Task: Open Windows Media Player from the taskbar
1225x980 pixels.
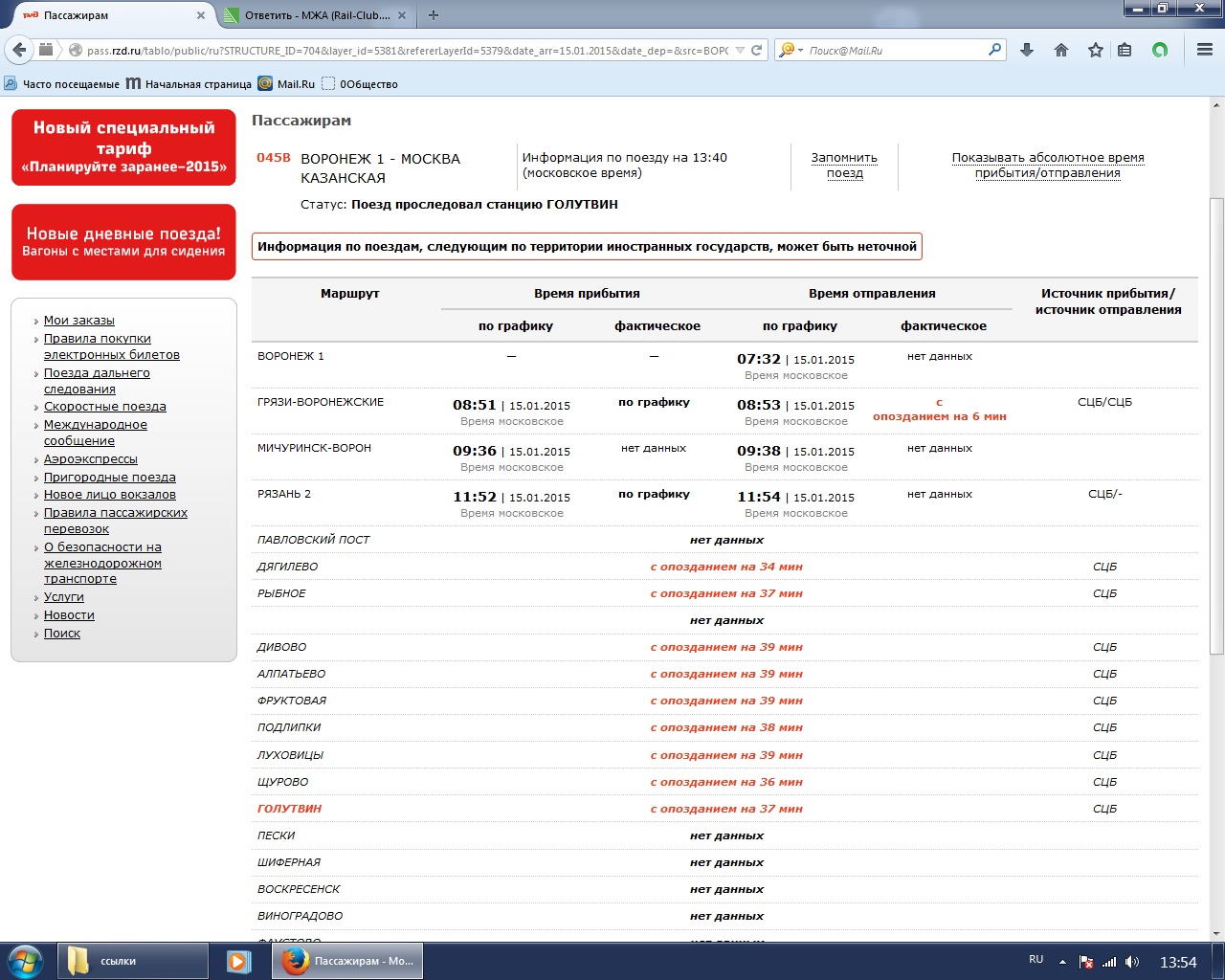Action: tap(238, 961)
